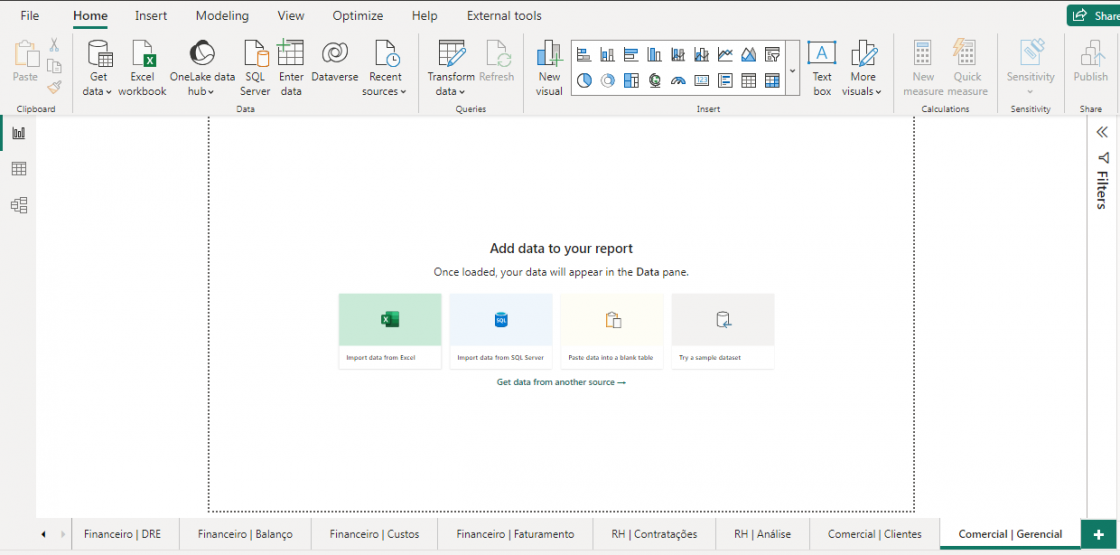The width and height of the screenshot is (1120, 555).
Task: Add a Text box to report
Action: (x=822, y=68)
